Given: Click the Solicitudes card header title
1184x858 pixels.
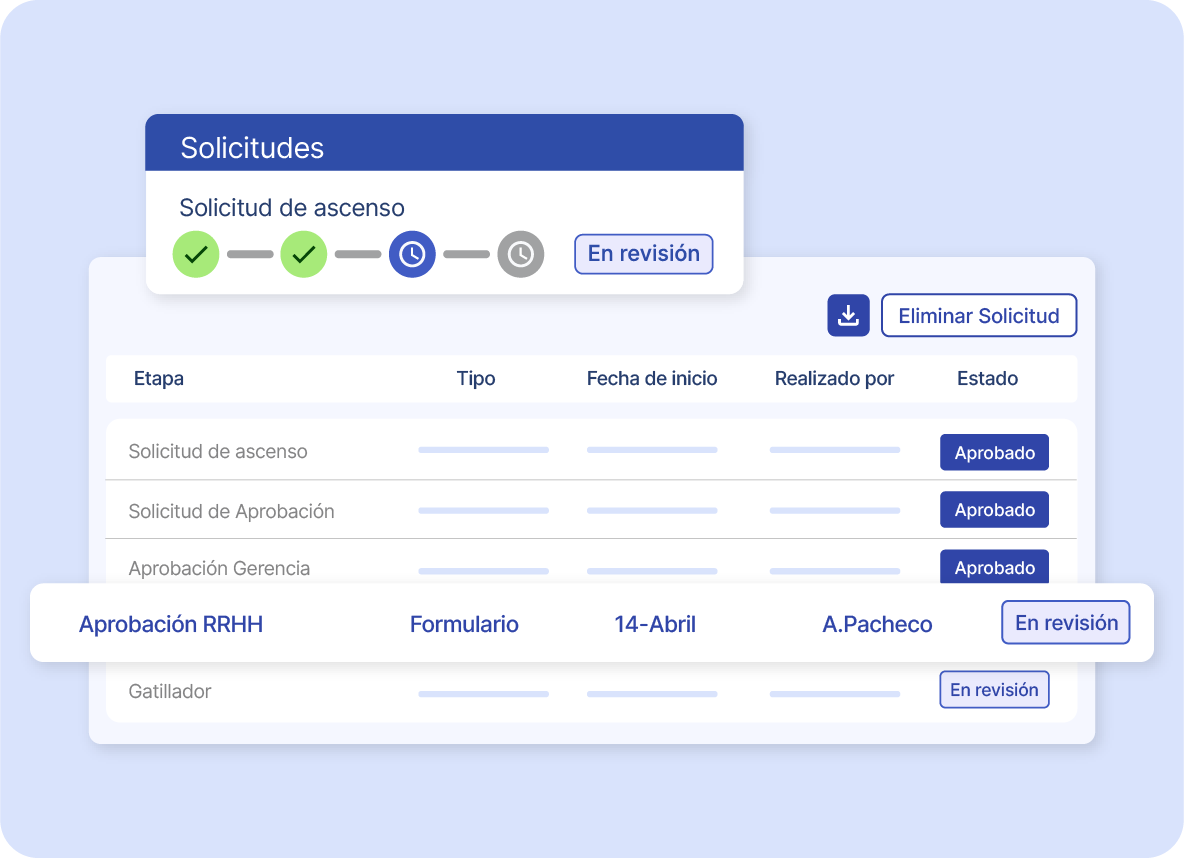Looking at the screenshot, I should (252, 148).
